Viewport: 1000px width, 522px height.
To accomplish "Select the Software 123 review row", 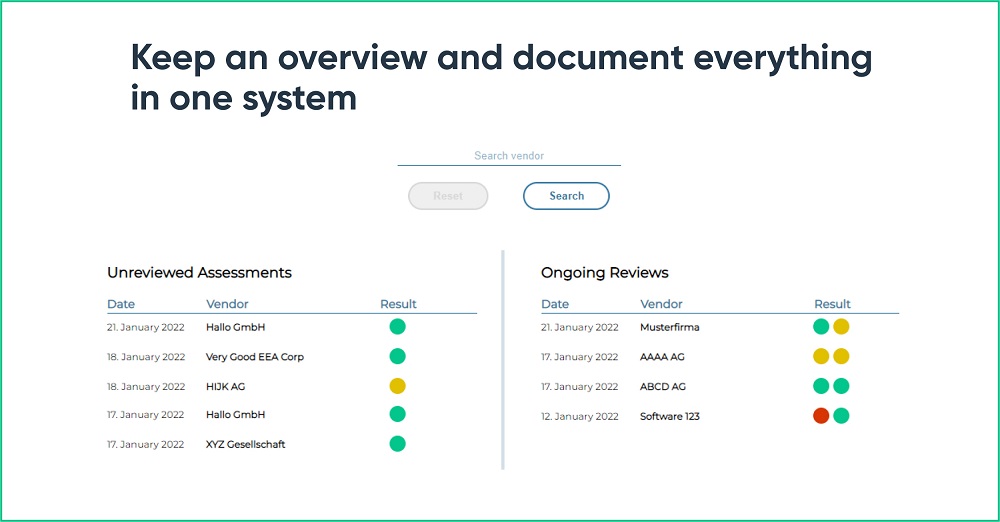I will click(669, 416).
